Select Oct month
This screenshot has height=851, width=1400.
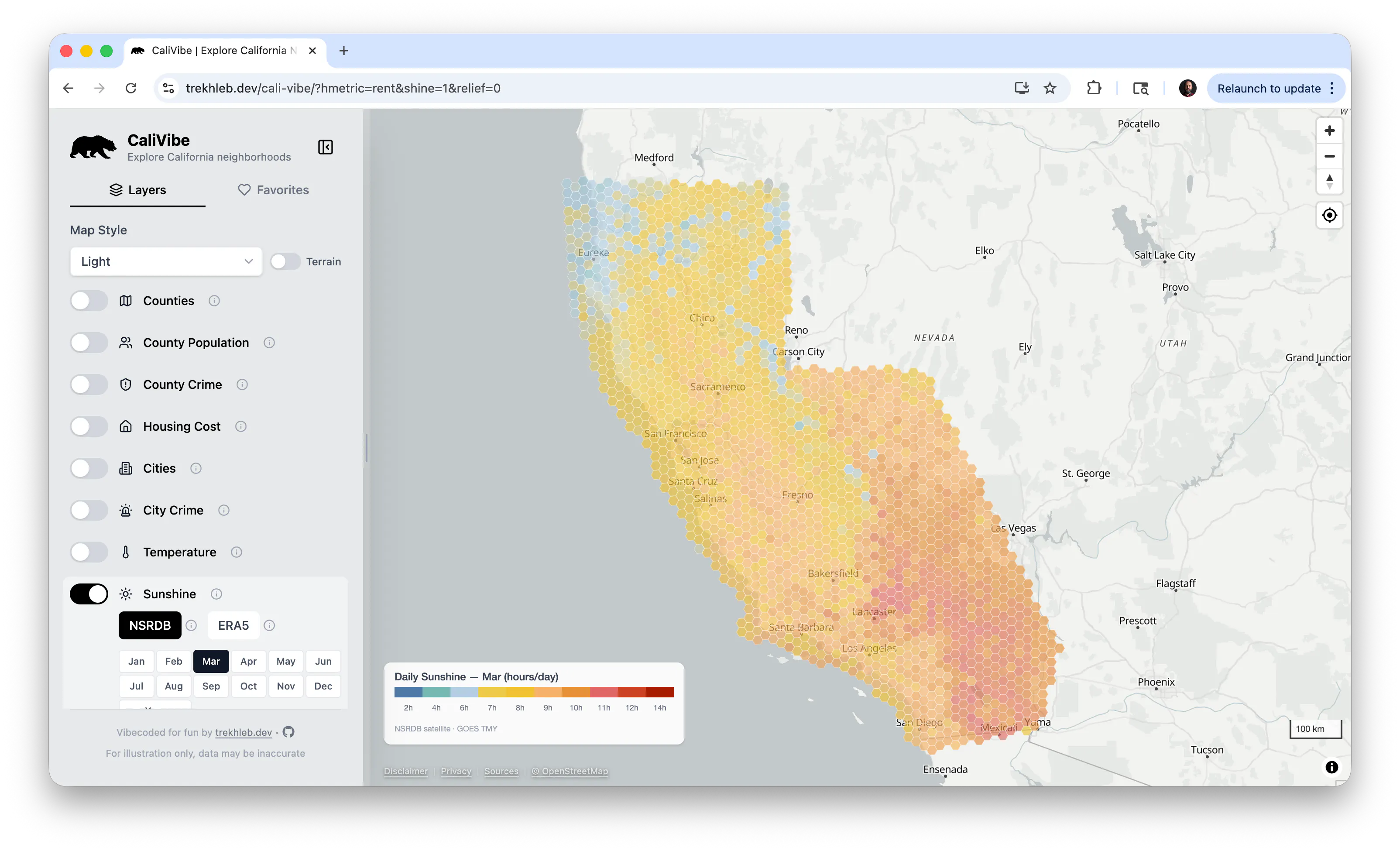(x=248, y=686)
